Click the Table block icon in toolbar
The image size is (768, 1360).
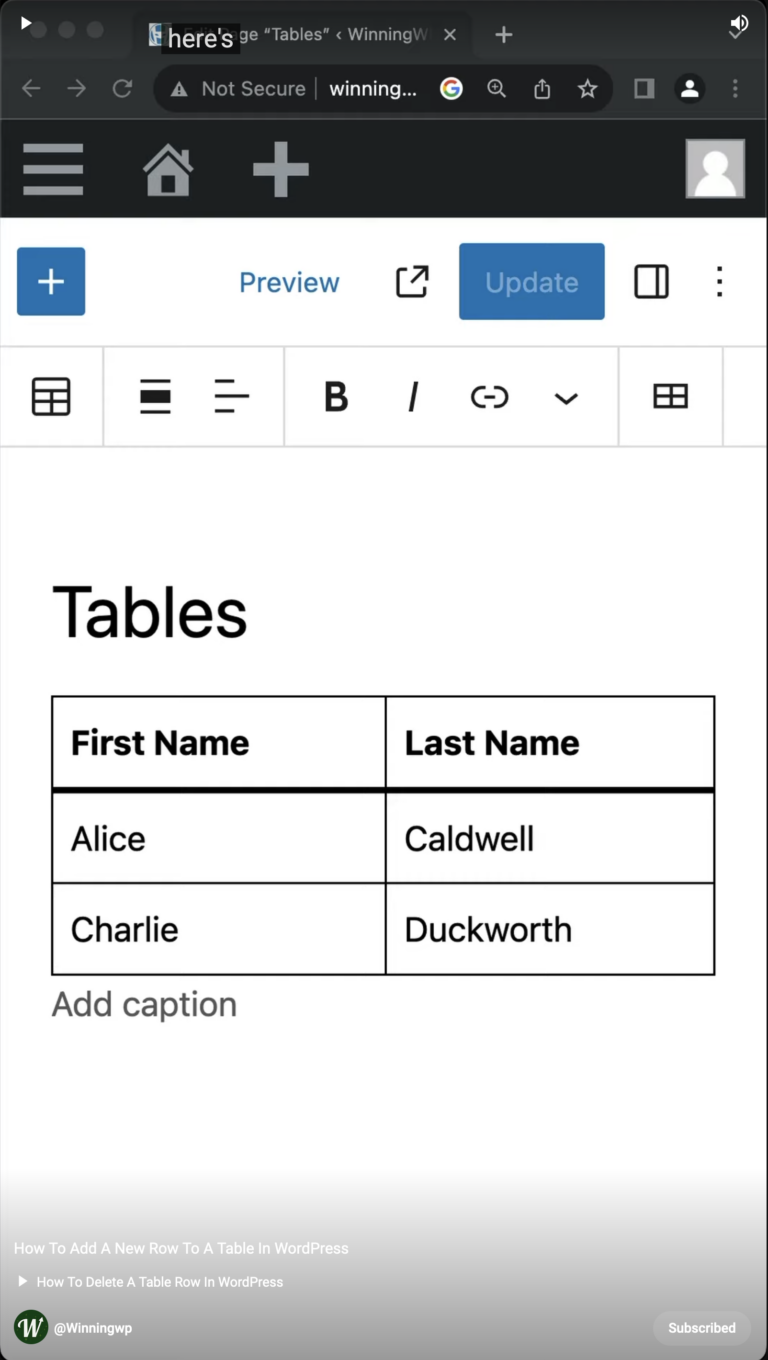coord(51,396)
